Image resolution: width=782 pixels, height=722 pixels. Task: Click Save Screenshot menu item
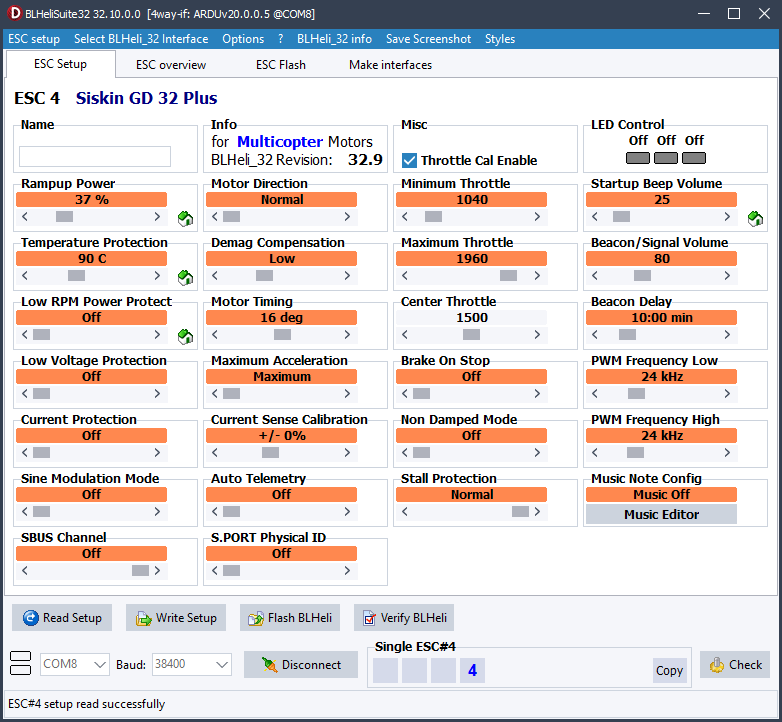click(428, 39)
